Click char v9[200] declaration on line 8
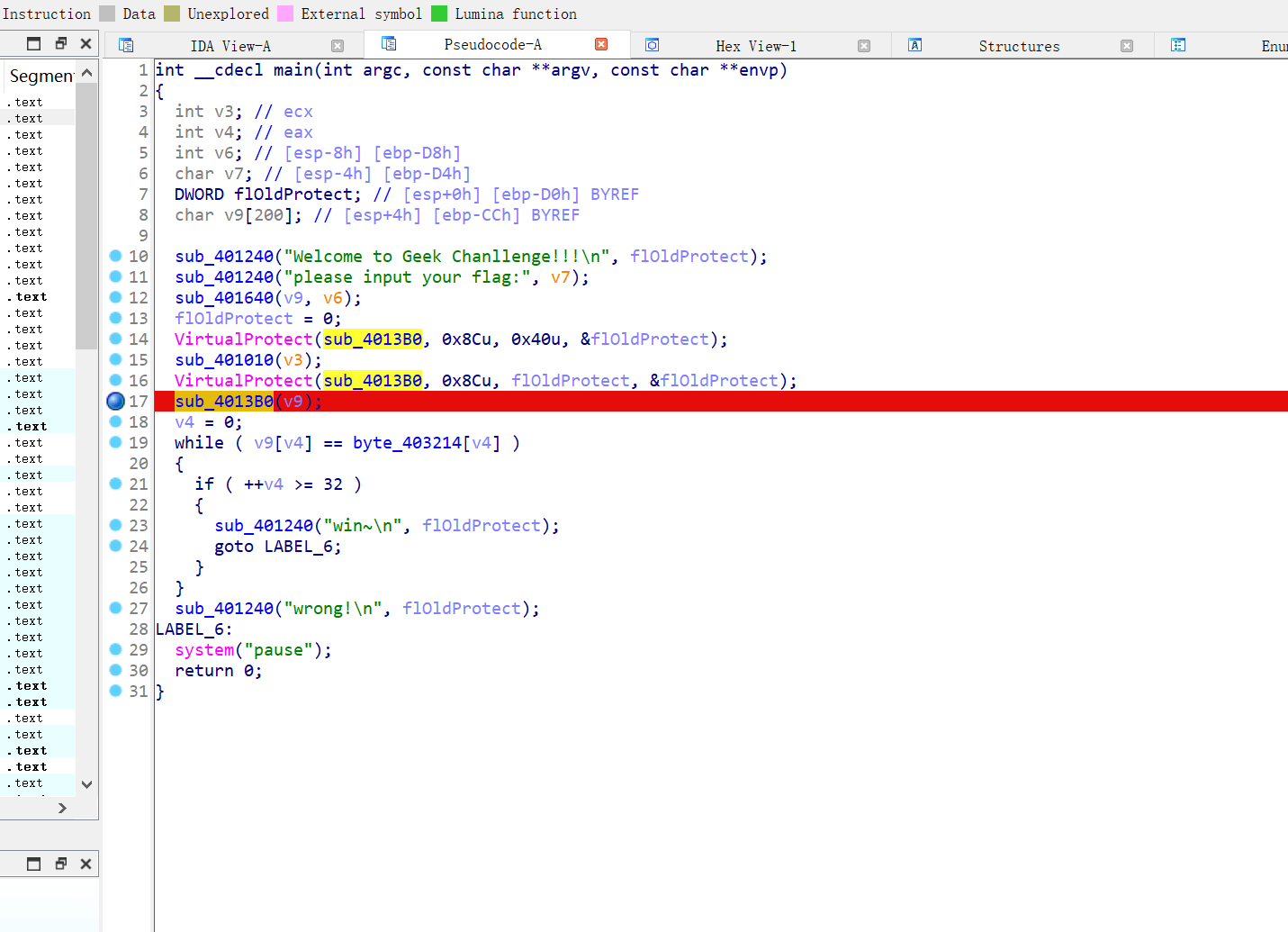1288x932 pixels. (239, 215)
